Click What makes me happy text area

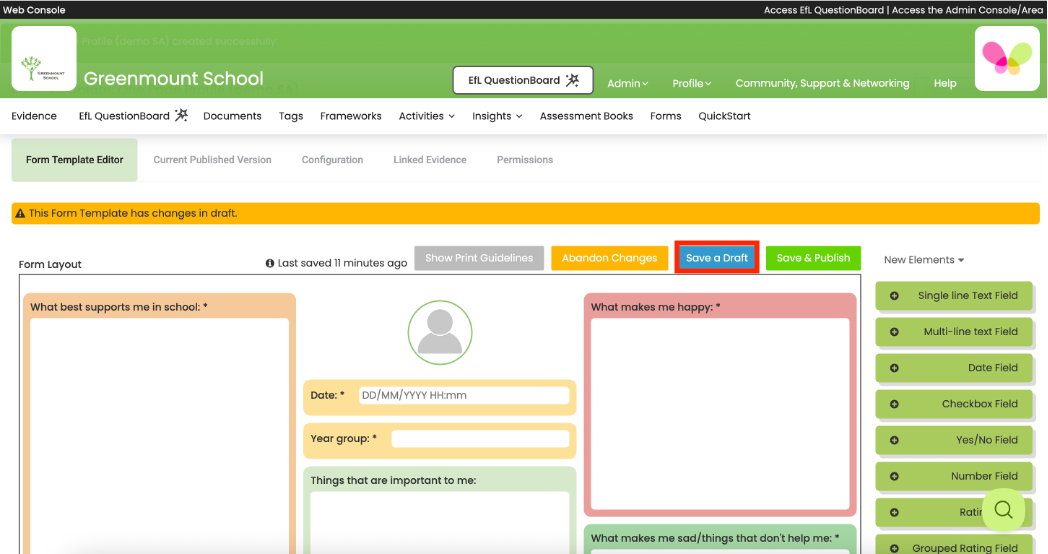coord(720,414)
